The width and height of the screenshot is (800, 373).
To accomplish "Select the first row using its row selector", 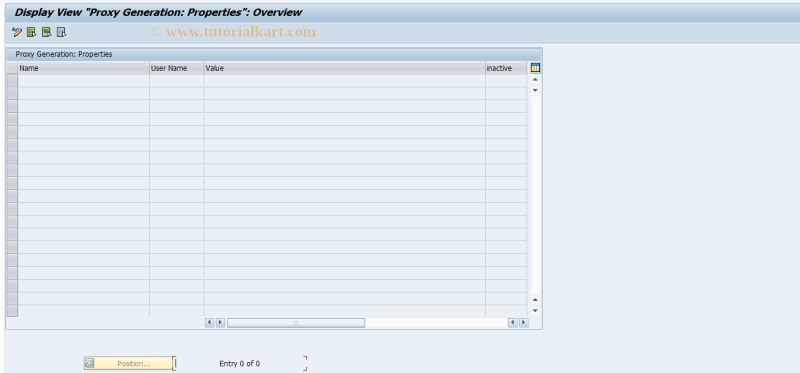I will coord(12,81).
